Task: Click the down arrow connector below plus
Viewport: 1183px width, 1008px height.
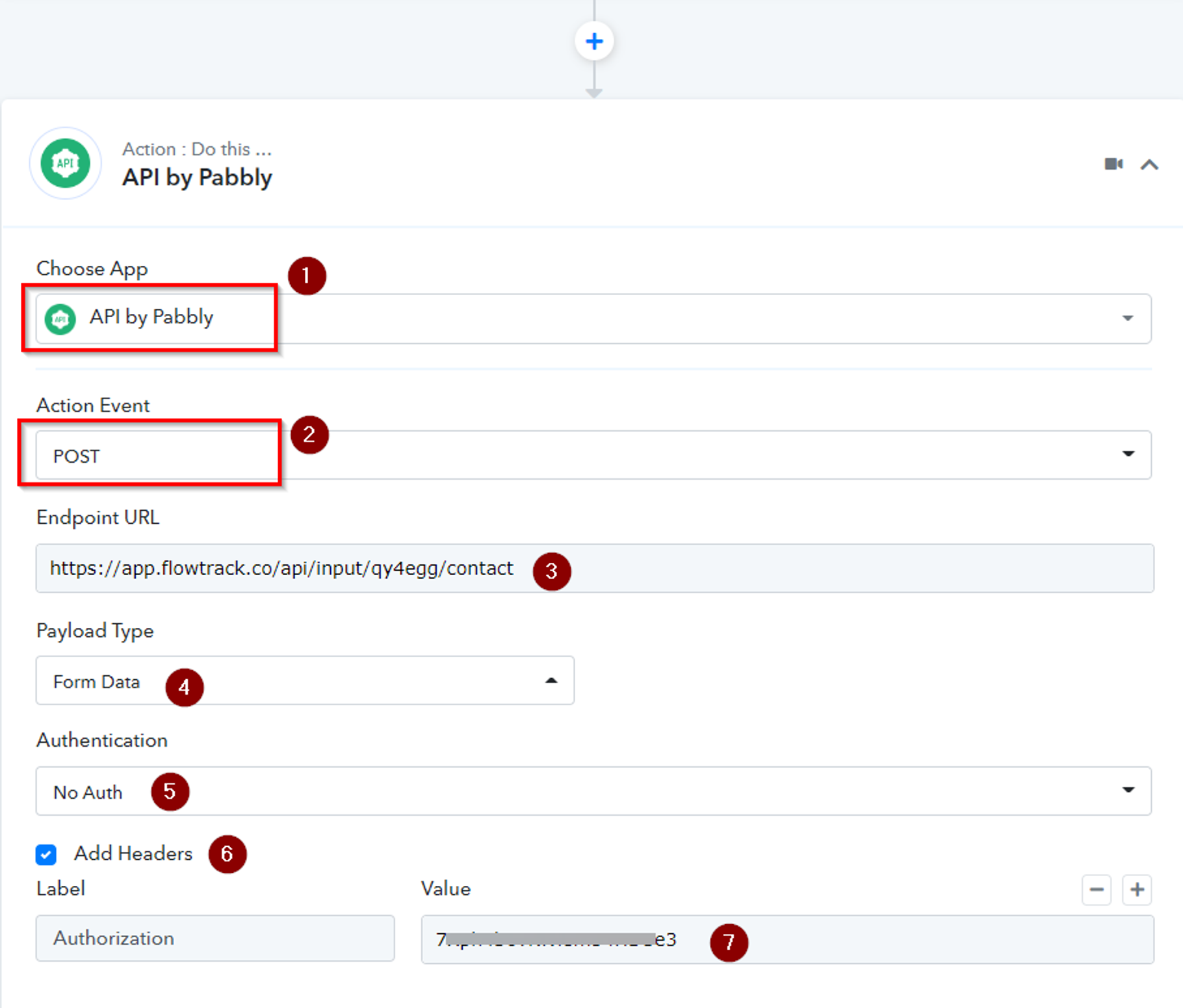Action: (593, 92)
